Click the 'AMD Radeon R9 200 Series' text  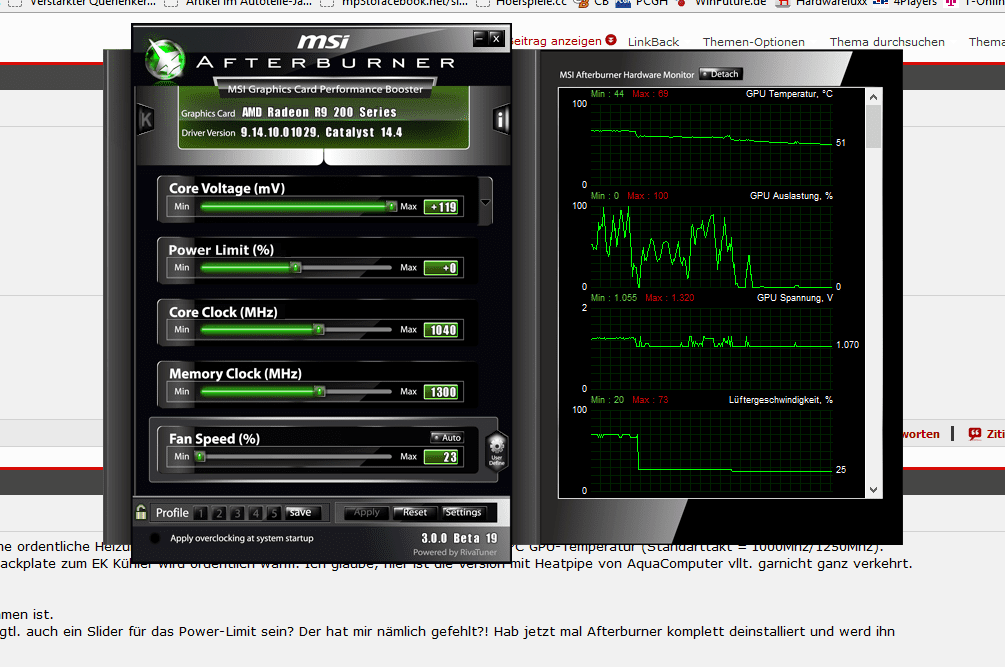(x=319, y=112)
